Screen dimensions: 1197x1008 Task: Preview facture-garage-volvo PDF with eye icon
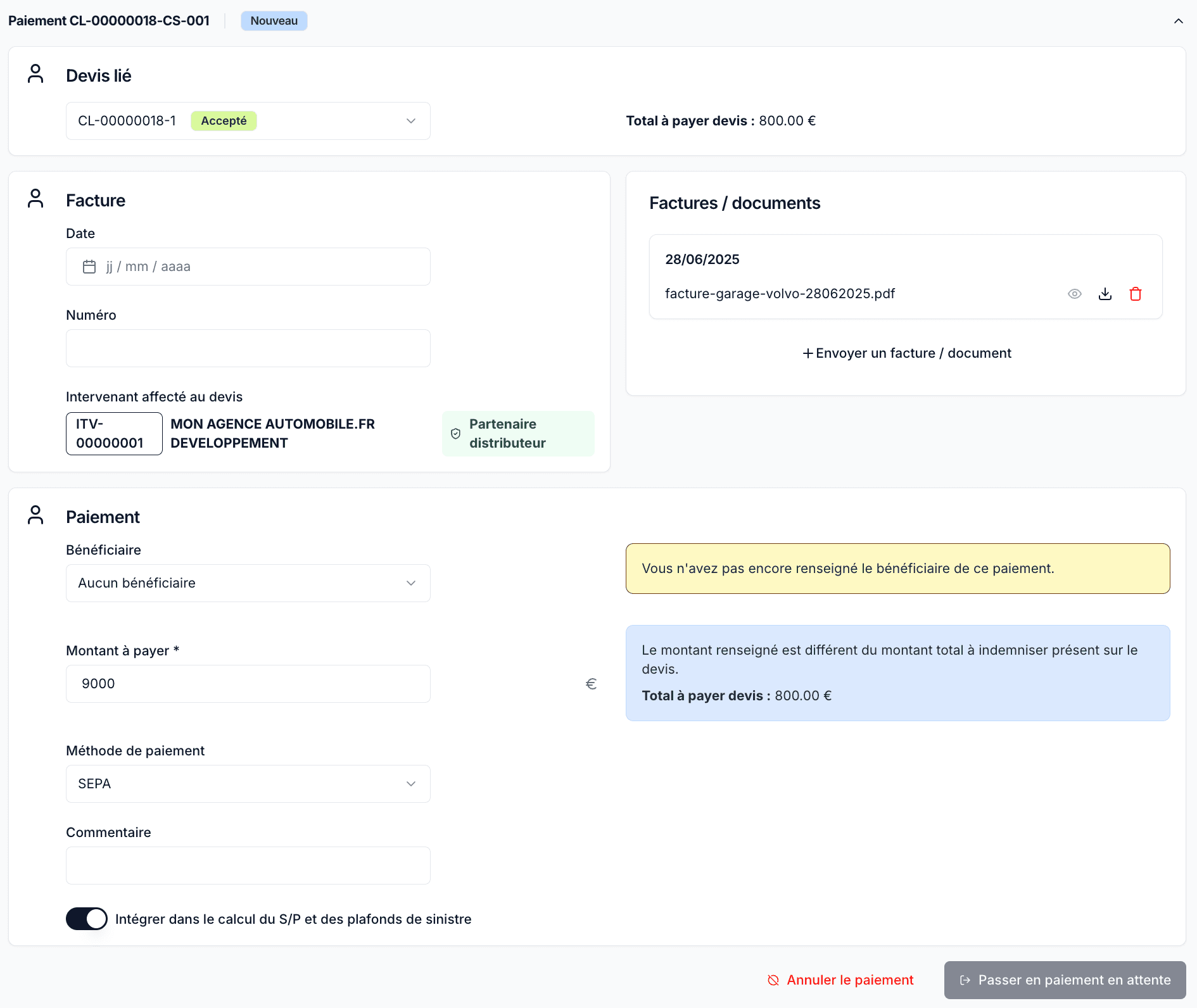[x=1074, y=294]
